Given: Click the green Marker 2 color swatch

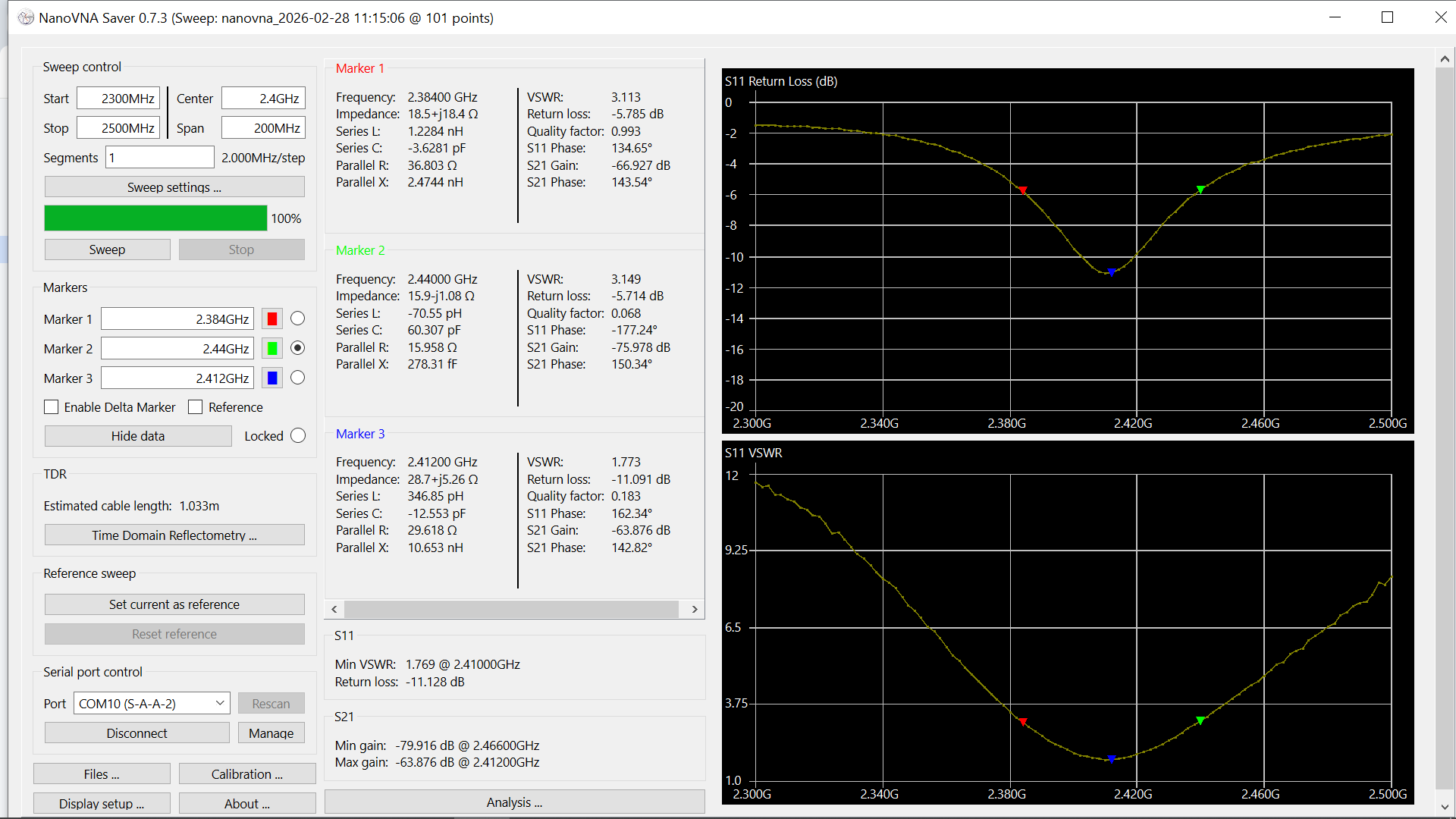Looking at the screenshot, I should coord(272,349).
